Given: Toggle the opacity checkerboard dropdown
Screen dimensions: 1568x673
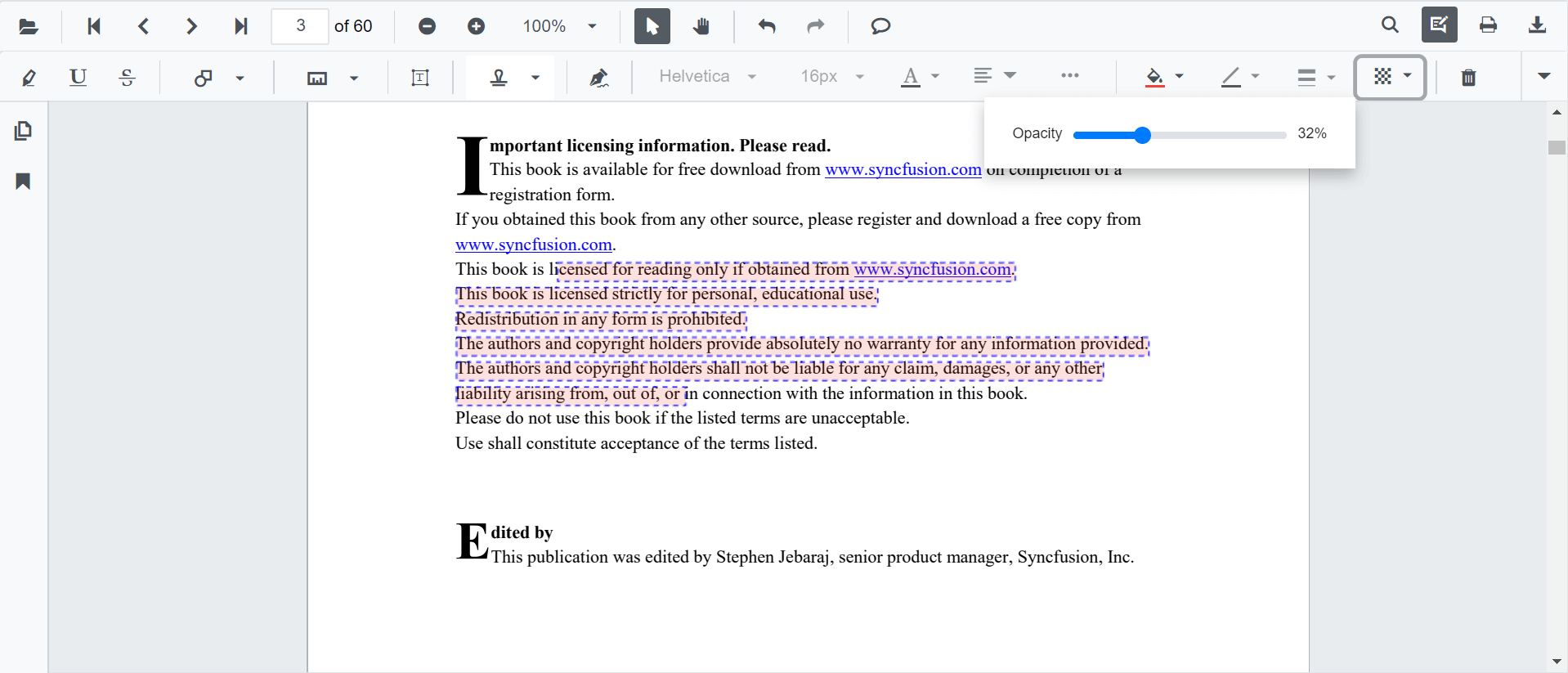Looking at the screenshot, I should point(1391,77).
